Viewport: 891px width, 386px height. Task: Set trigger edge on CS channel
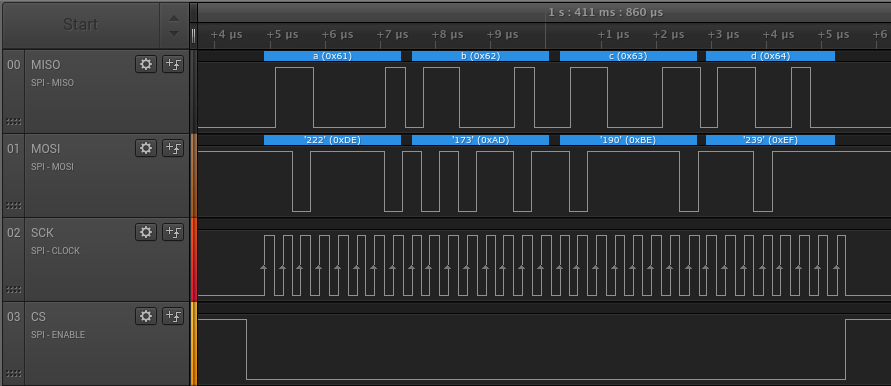(173, 316)
